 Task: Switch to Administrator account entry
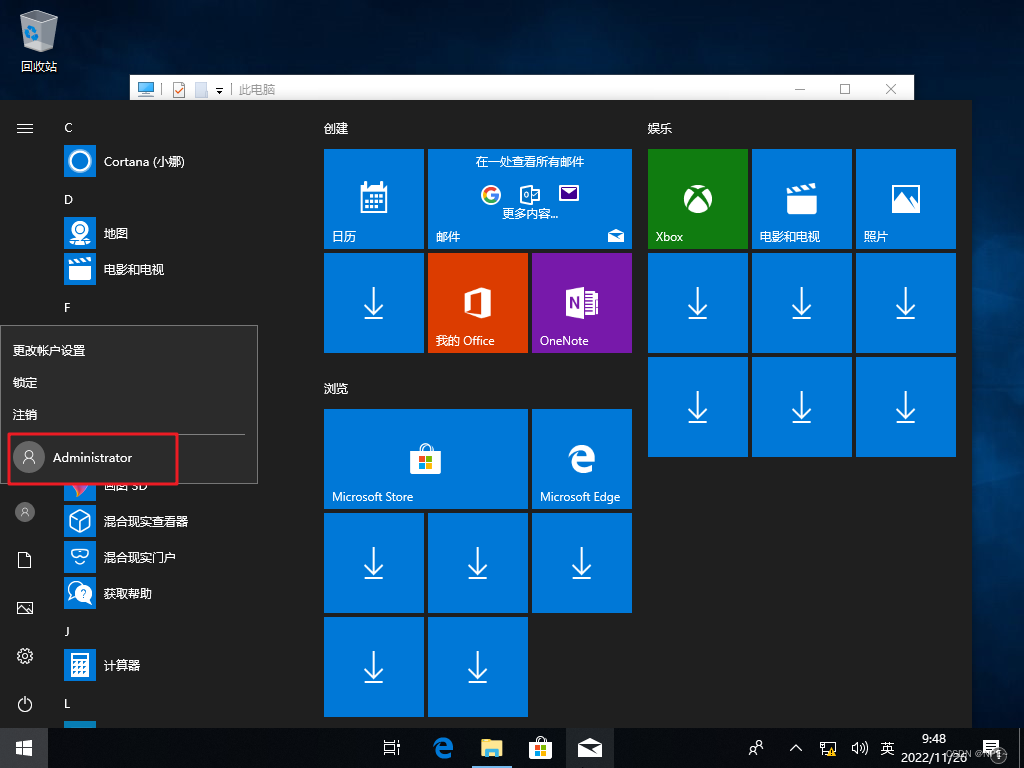click(92, 457)
